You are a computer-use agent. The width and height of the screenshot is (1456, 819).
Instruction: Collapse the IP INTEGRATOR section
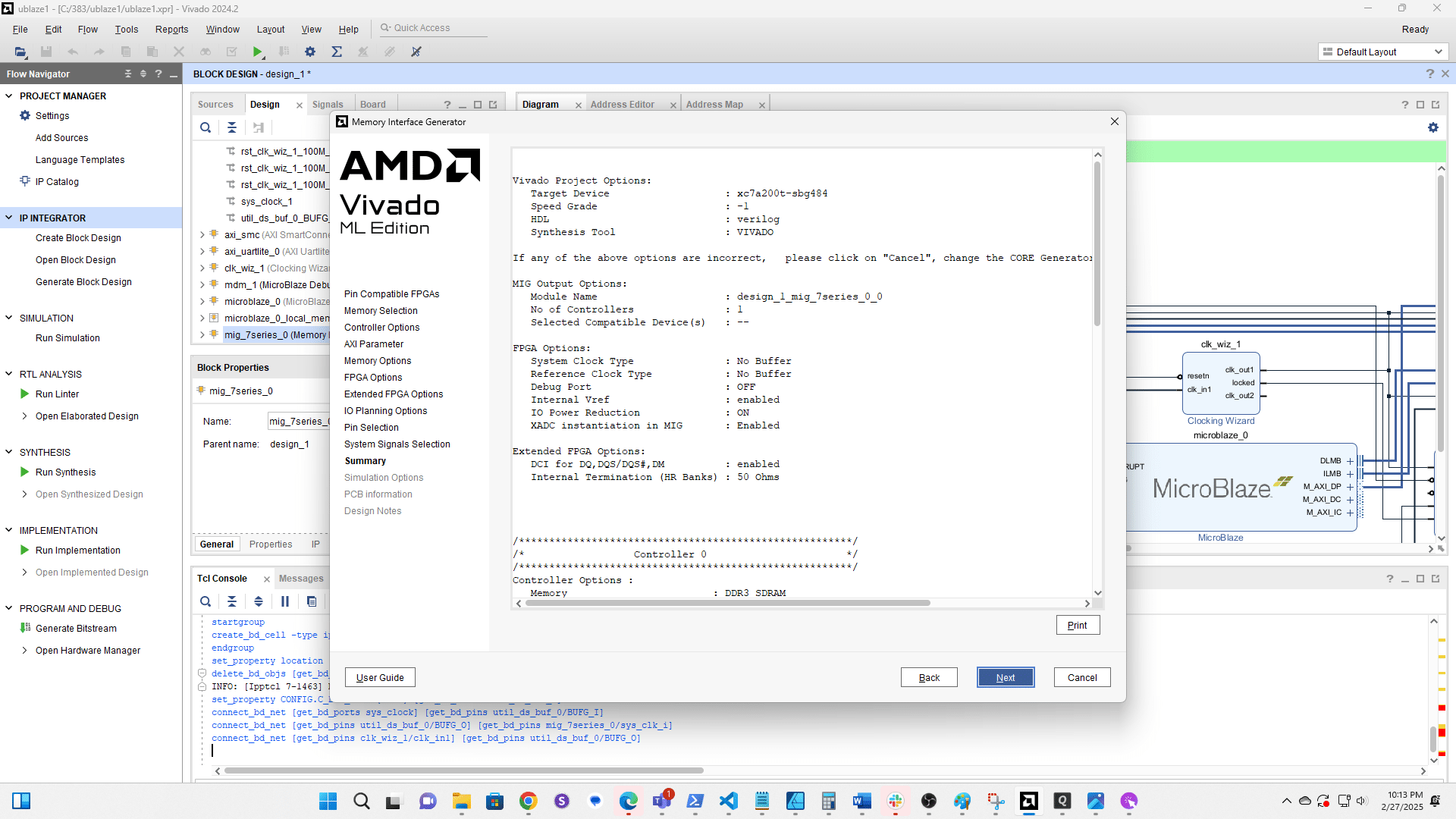[9, 218]
